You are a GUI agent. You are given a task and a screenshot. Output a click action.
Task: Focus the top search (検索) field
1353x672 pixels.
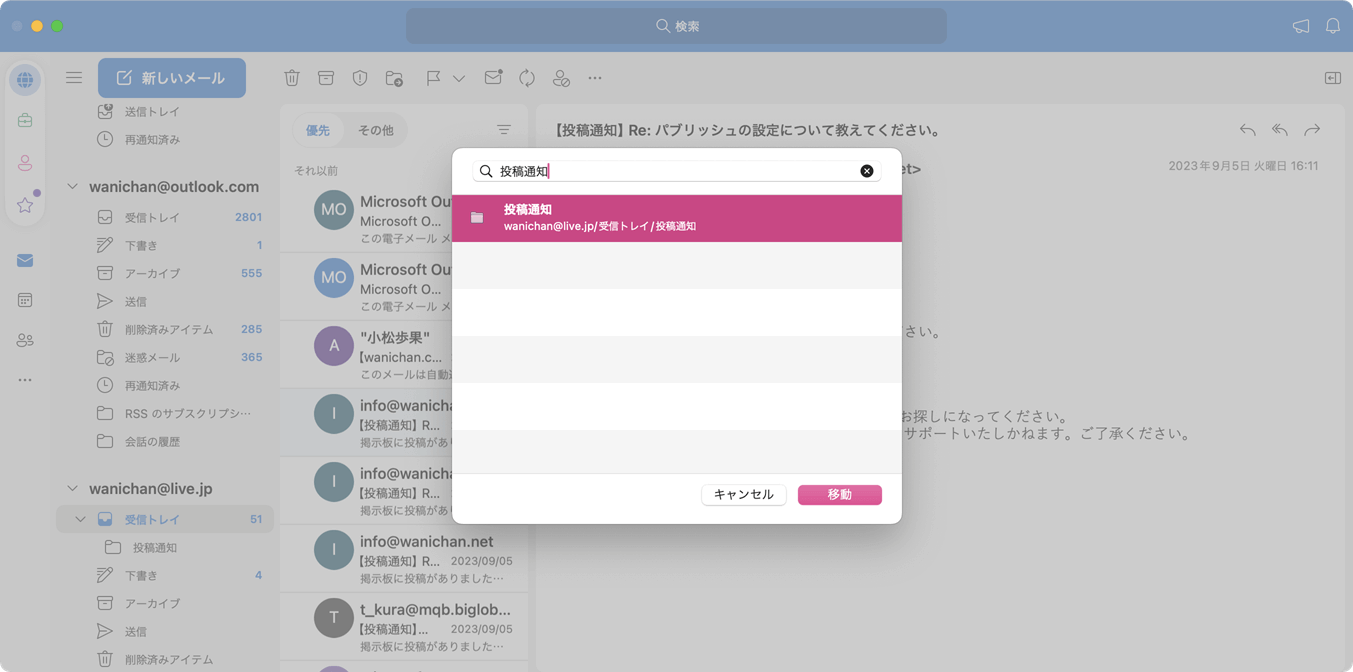coord(676,26)
